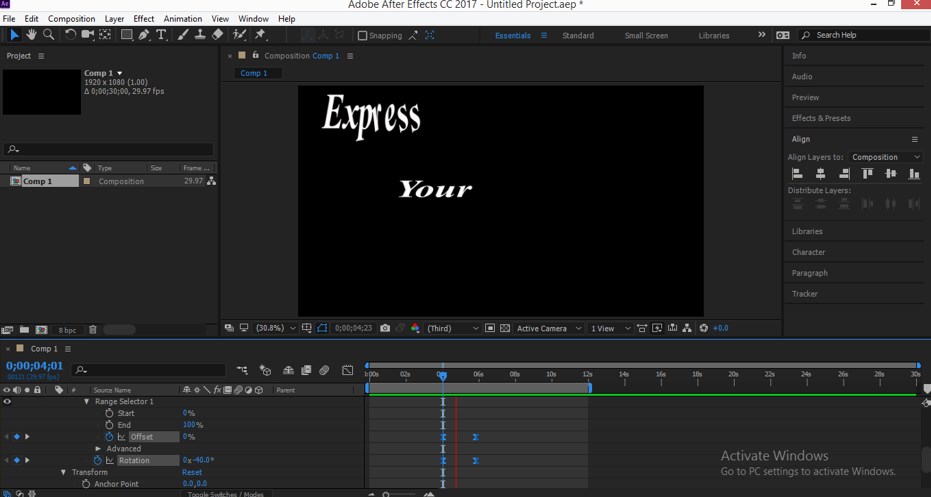Create new folder in Project panel
This screenshot has height=497, width=931.
click(x=24, y=330)
